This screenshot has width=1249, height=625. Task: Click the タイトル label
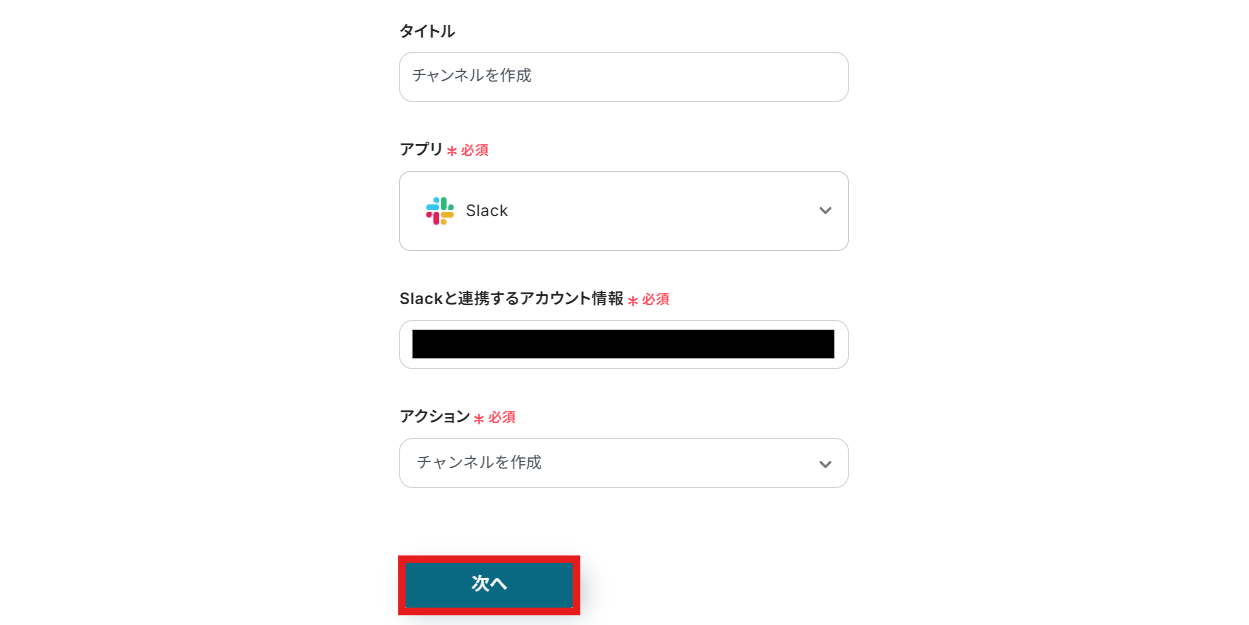tap(427, 31)
